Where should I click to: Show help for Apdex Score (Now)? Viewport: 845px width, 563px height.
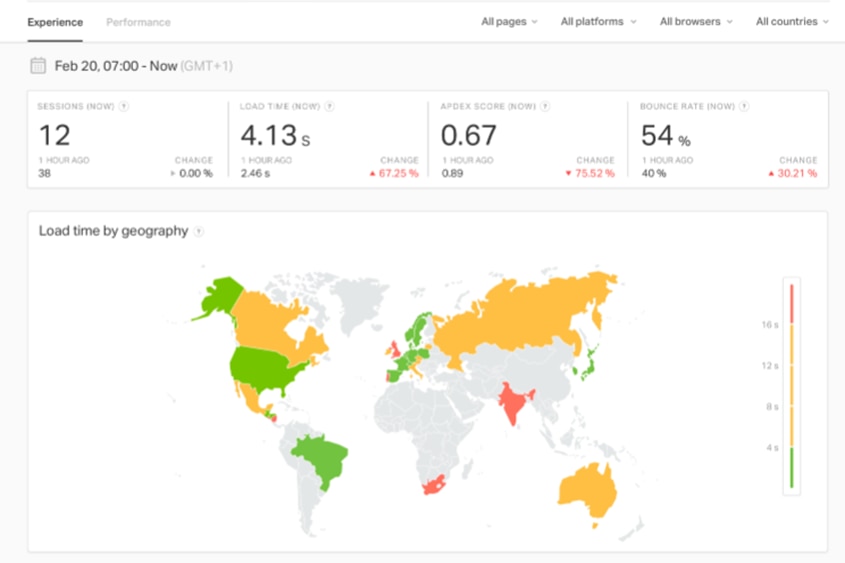pos(545,106)
